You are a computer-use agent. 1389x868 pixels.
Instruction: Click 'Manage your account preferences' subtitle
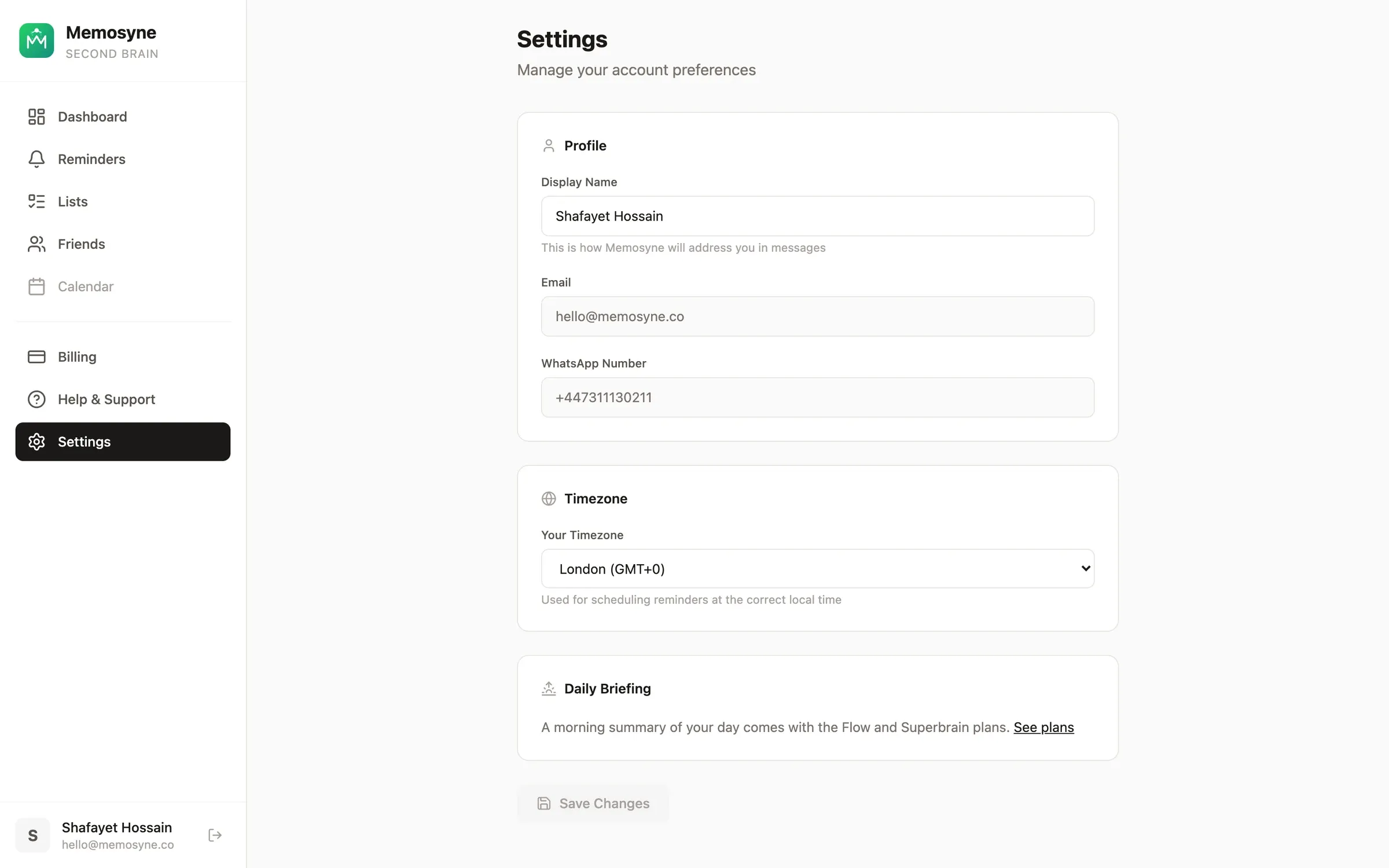click(x=636, y=70)
